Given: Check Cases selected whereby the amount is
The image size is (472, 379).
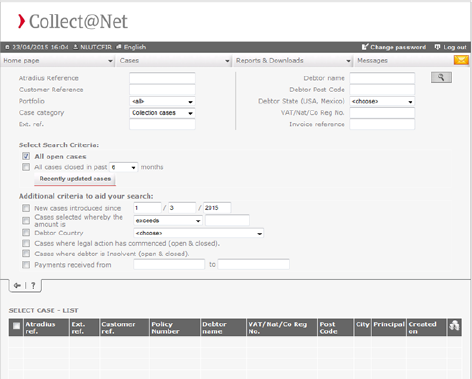Looking at the screenshot, I should [26, 221].
